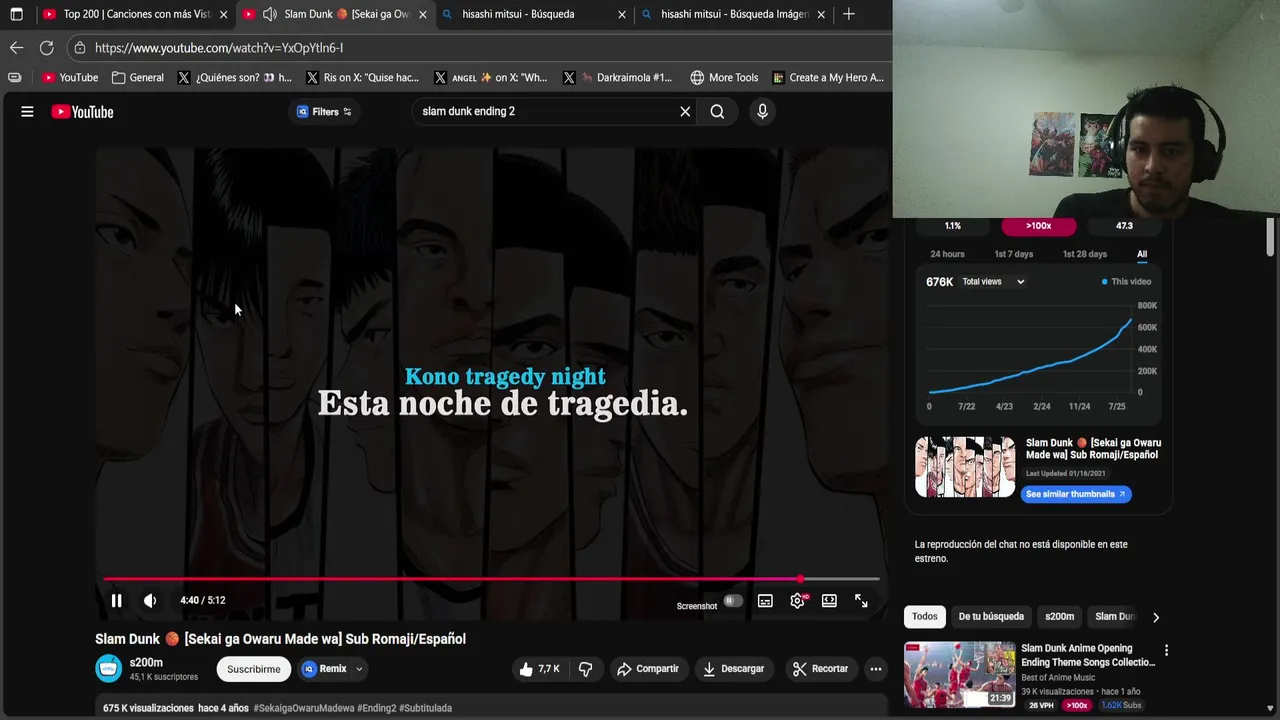The height and width of the screenshot is (720, 1280).
Task: Enter fullscreen mode
Action: [861, 601]
